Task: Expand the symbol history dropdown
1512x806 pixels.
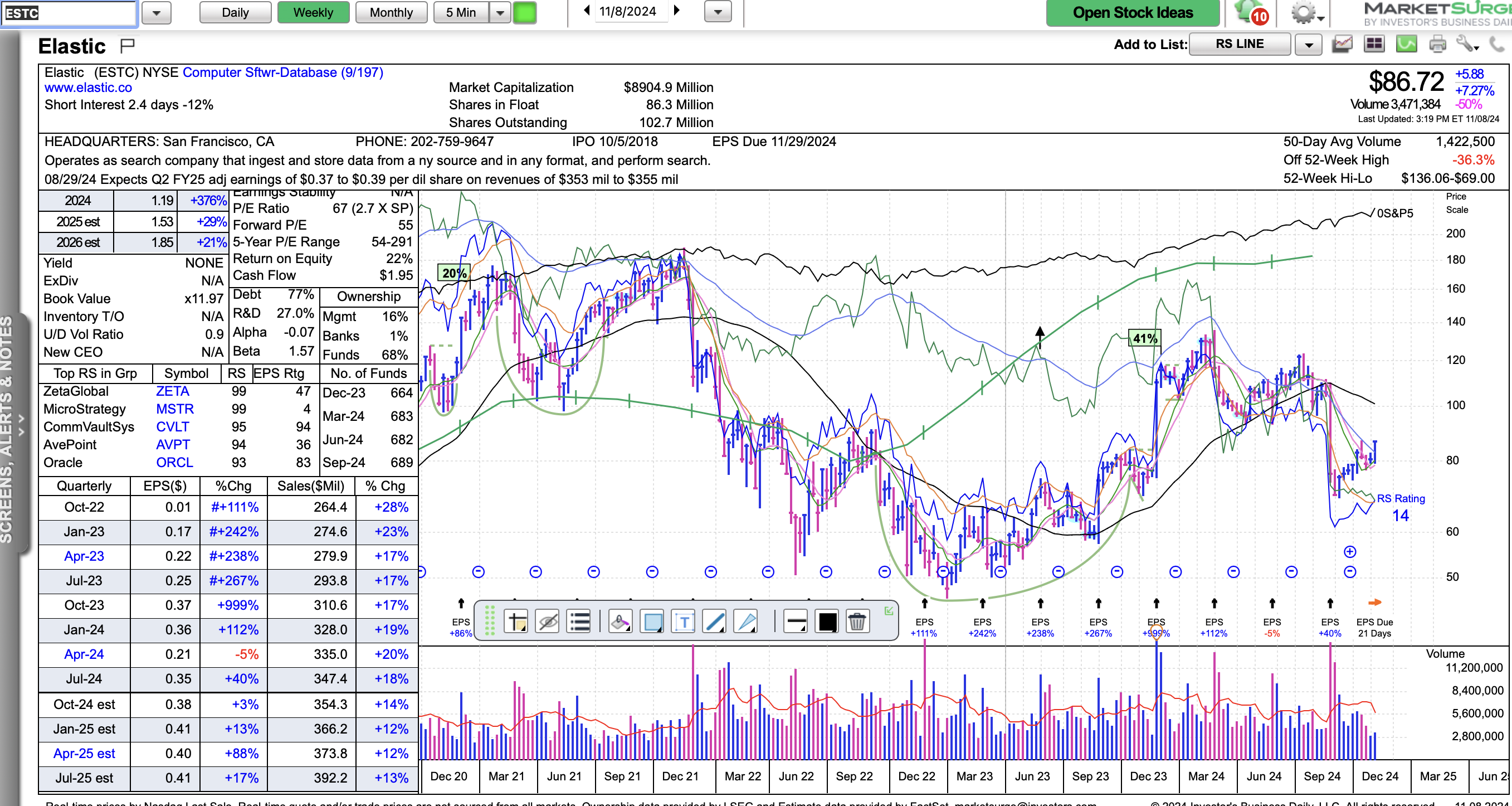Action: [x=157, y=12]
